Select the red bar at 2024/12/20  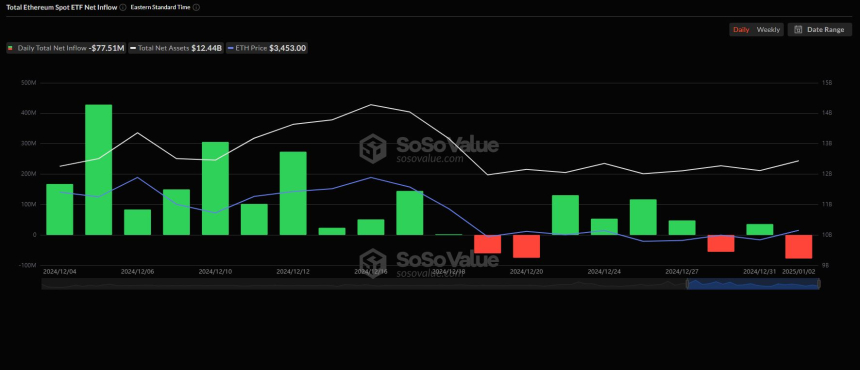[527, 246]
